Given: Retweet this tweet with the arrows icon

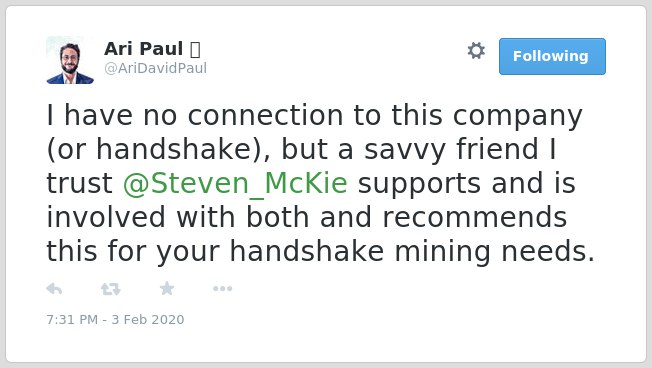Looking at the screenshot, I should tap(111, 289).
